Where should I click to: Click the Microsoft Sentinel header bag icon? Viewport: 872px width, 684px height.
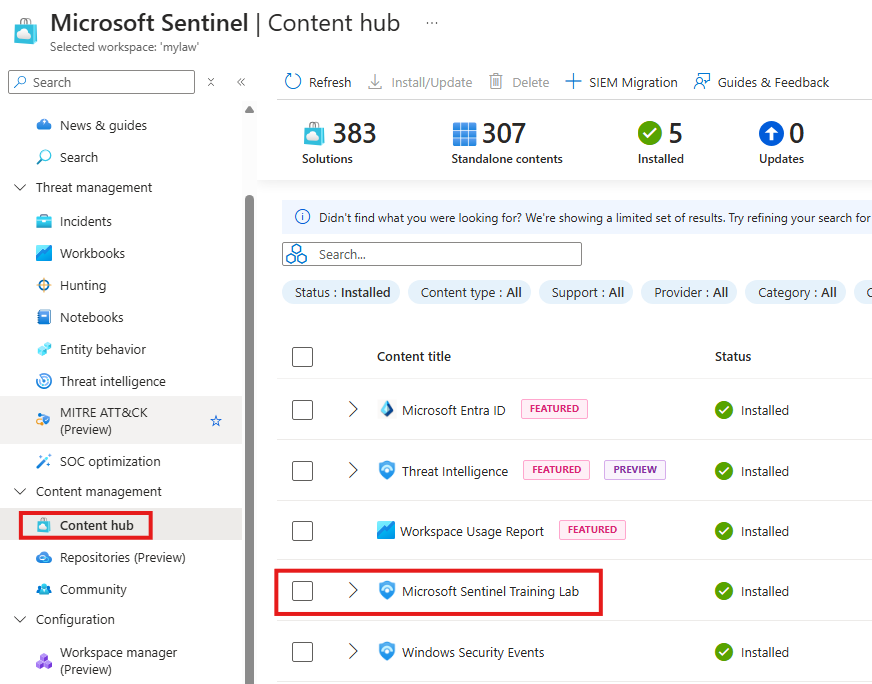point(26,31)
